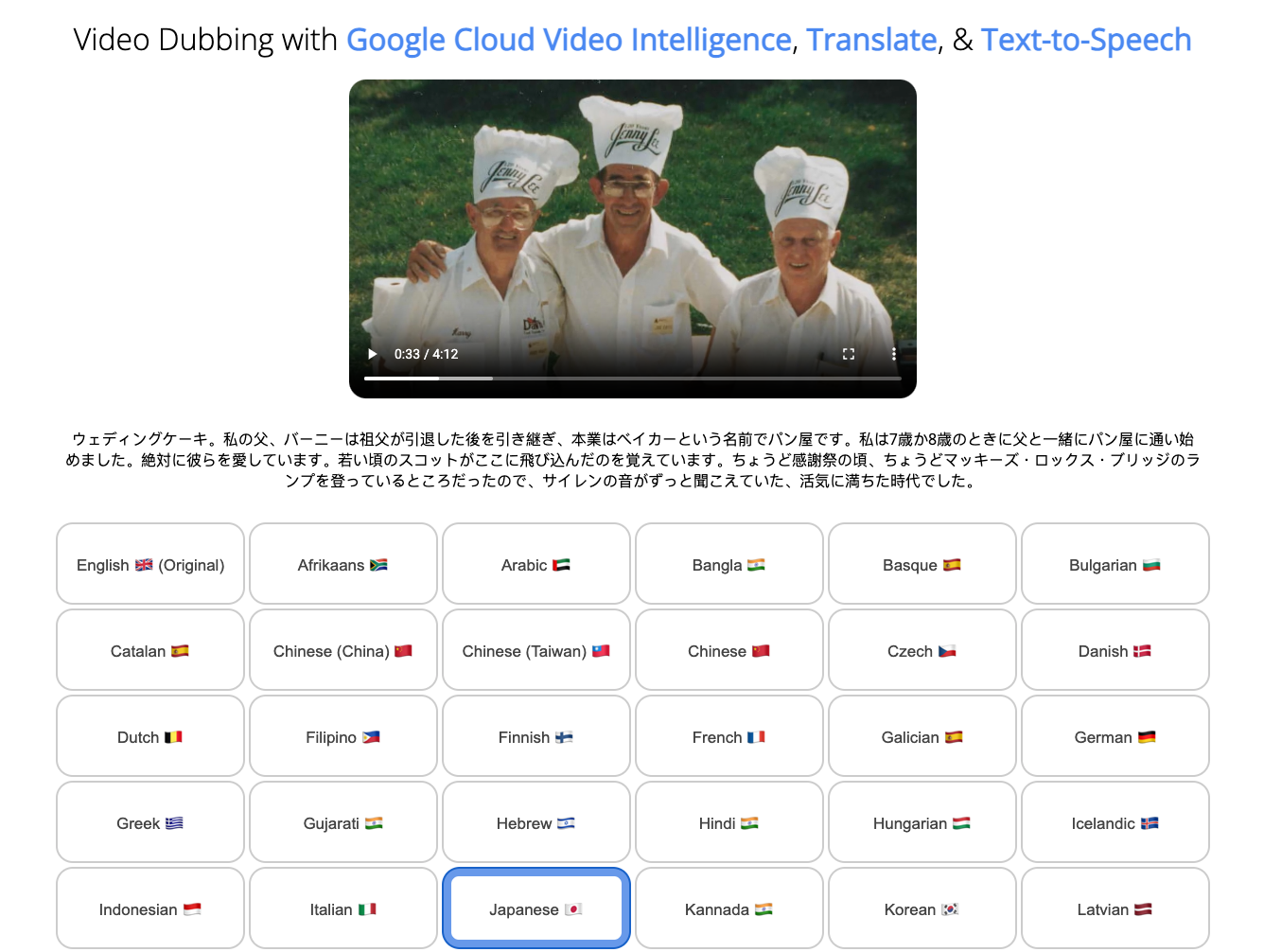This screenshot has height=952, width=1264.
Task: Select plain Chinese language button
Action: (x=729, y=650)
